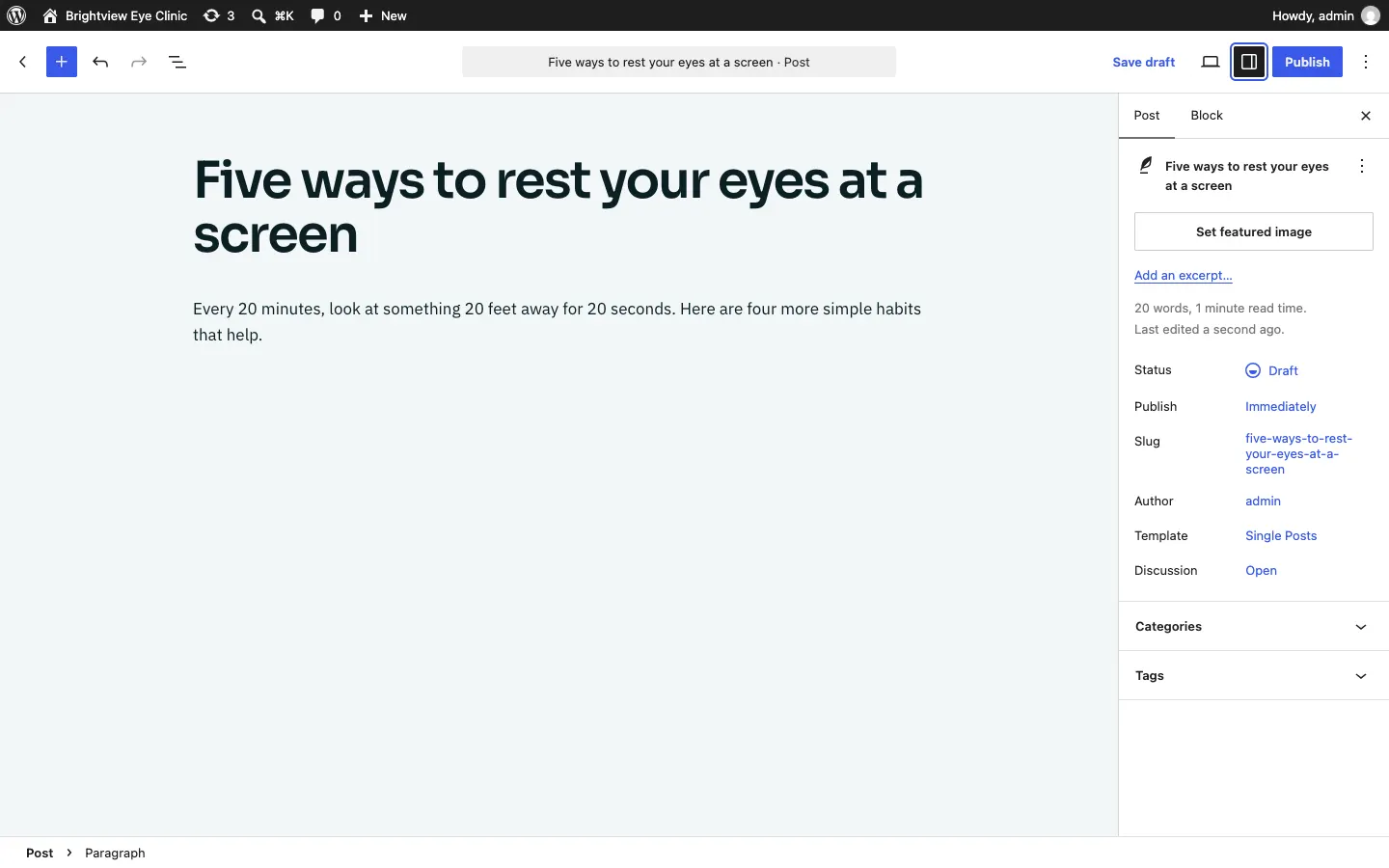This screenshot has width=1389, height=868.
Task: Click the 20 words, 1 minute read time text
Action: tap(1220, 309)
